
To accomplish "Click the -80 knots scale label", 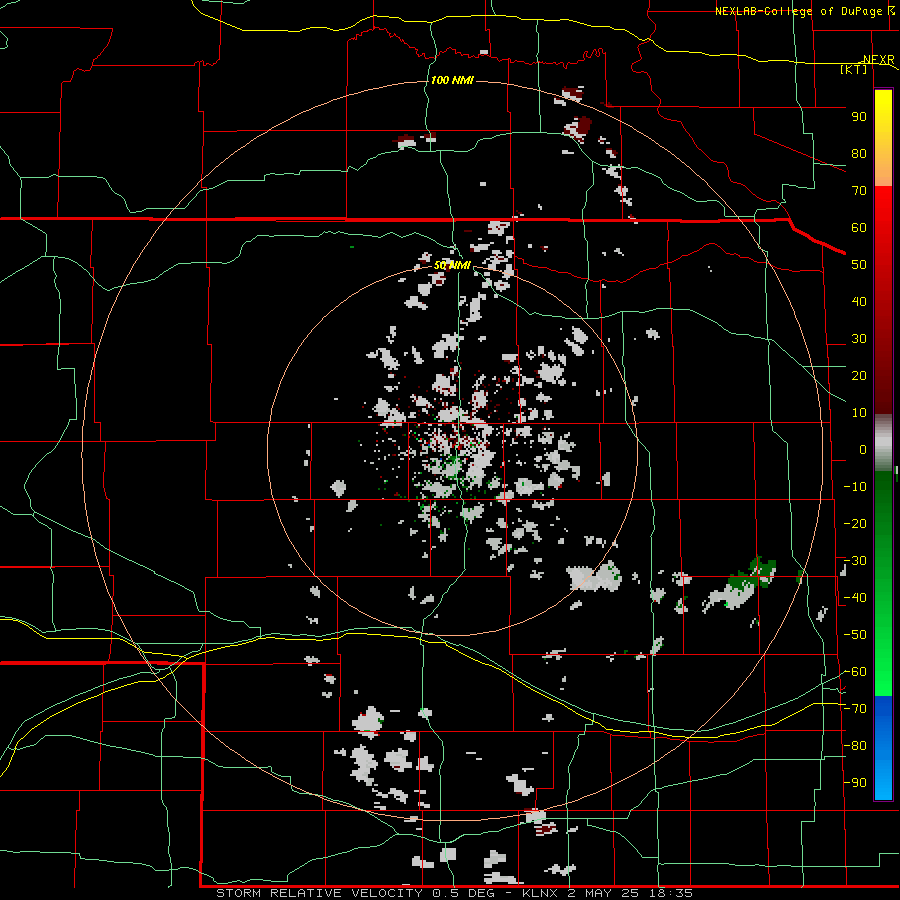I will (x=855, y=746).
